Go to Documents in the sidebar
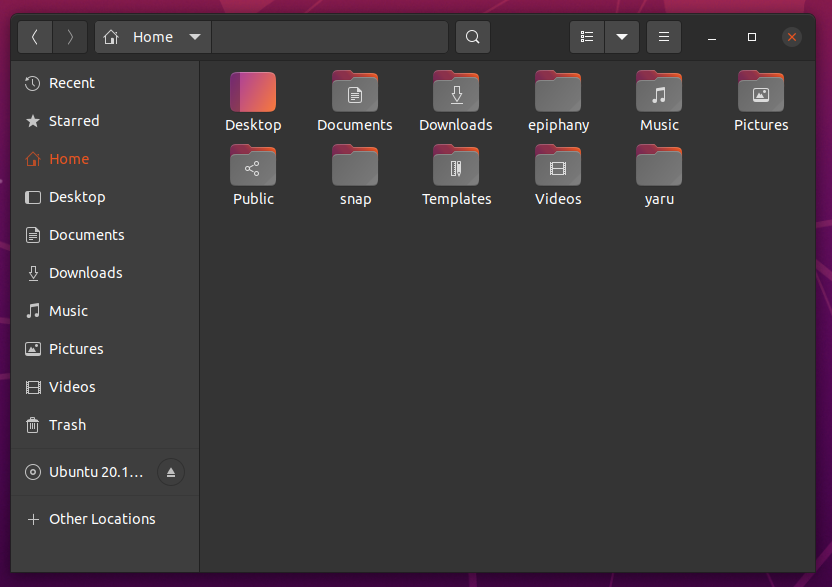The height and width of the screenshot is (587, 832). point(105,235)
